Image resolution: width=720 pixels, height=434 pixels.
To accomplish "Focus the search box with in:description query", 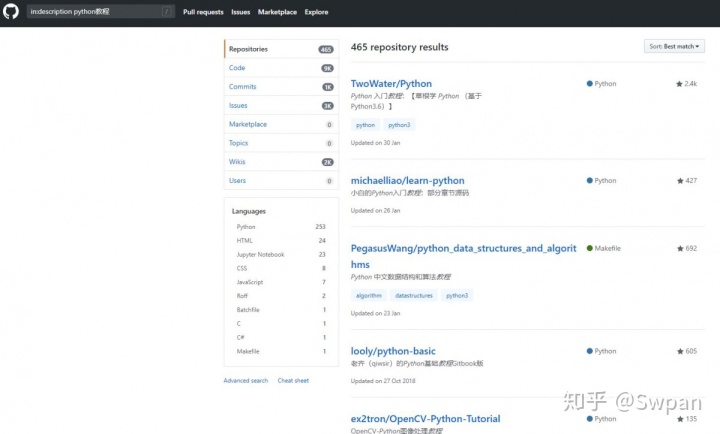I will (x=101, y=11).
